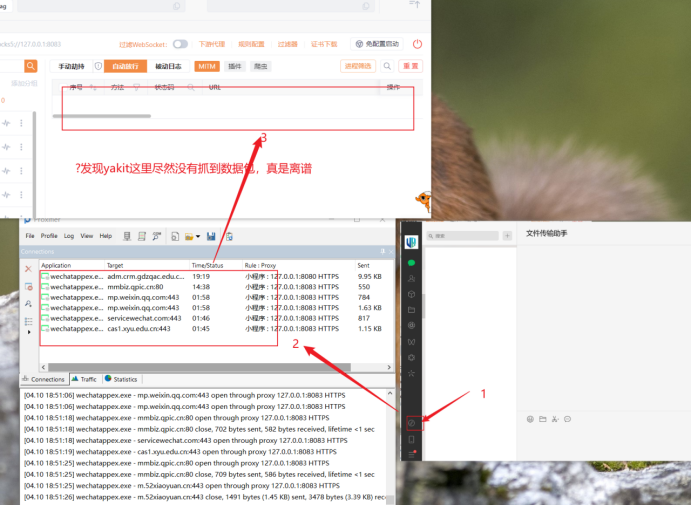Open the Profile menu in Proxifier
The image size is (691, 505).
pos(49,236)
